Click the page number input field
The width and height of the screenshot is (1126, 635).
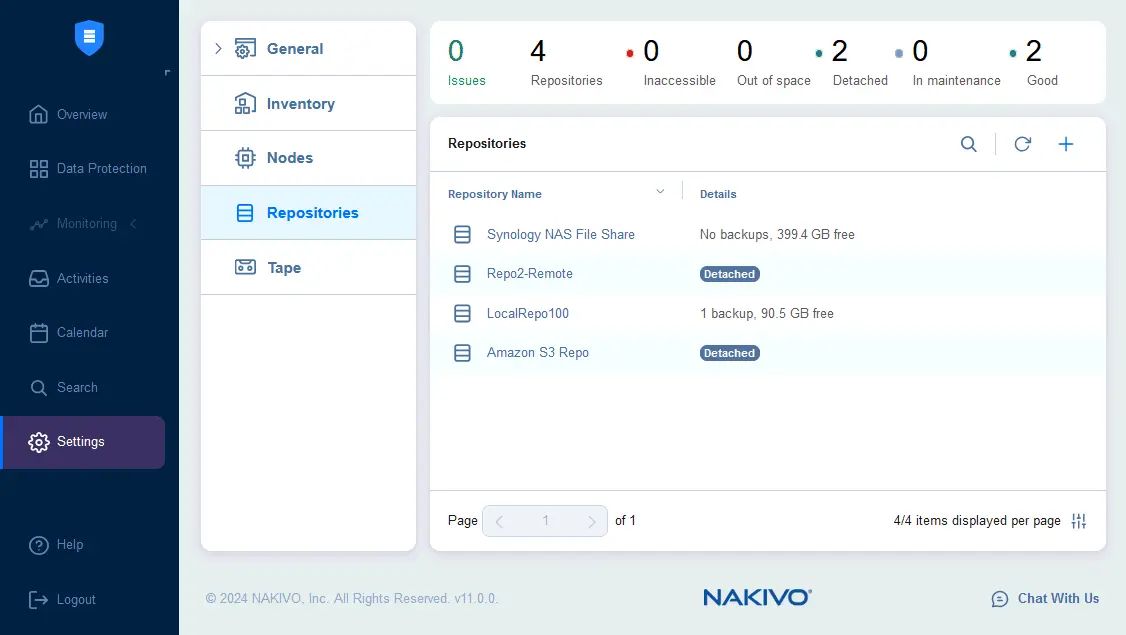pyautogui.click(x=545, y=521)
